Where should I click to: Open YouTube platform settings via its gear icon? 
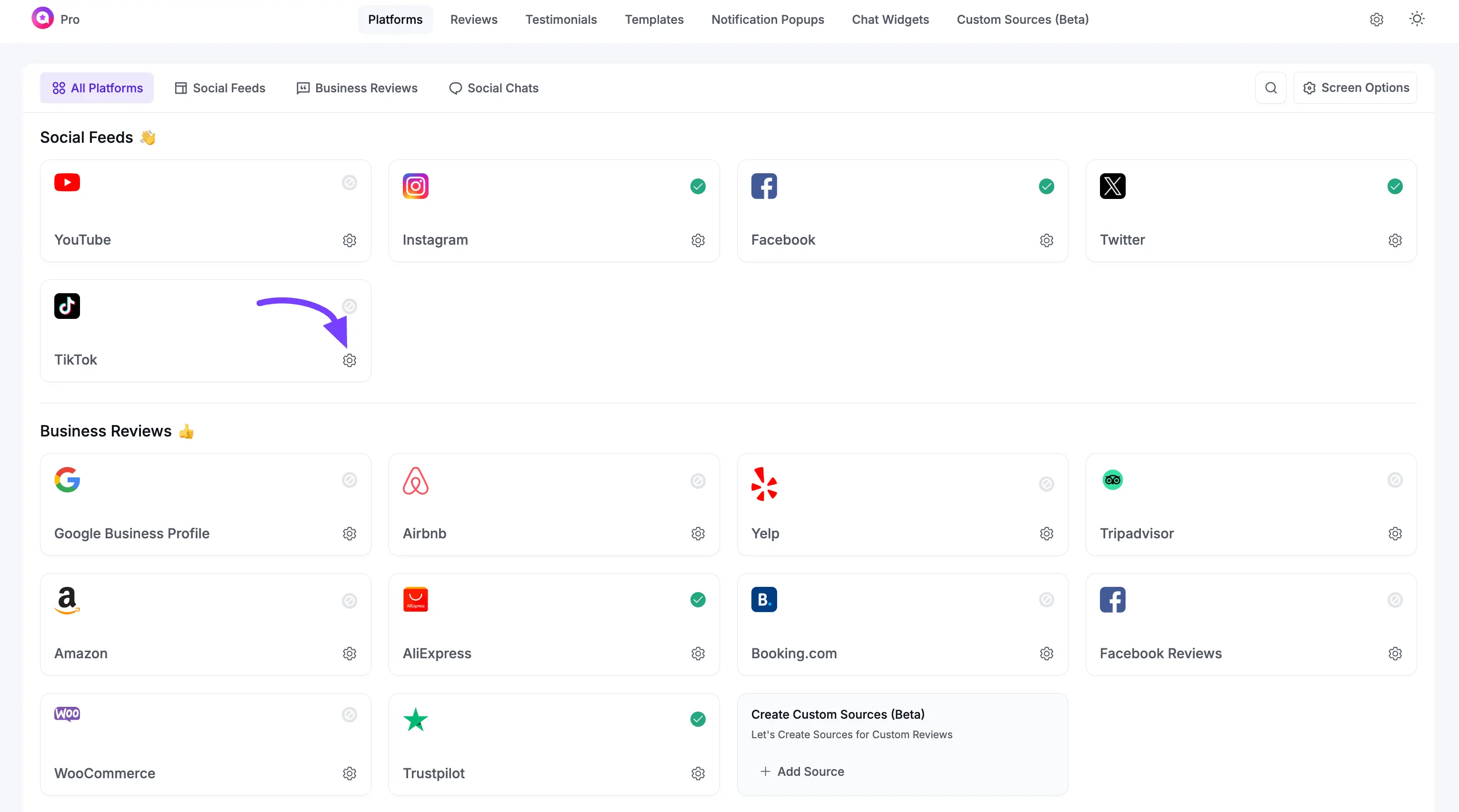[349, 240]
